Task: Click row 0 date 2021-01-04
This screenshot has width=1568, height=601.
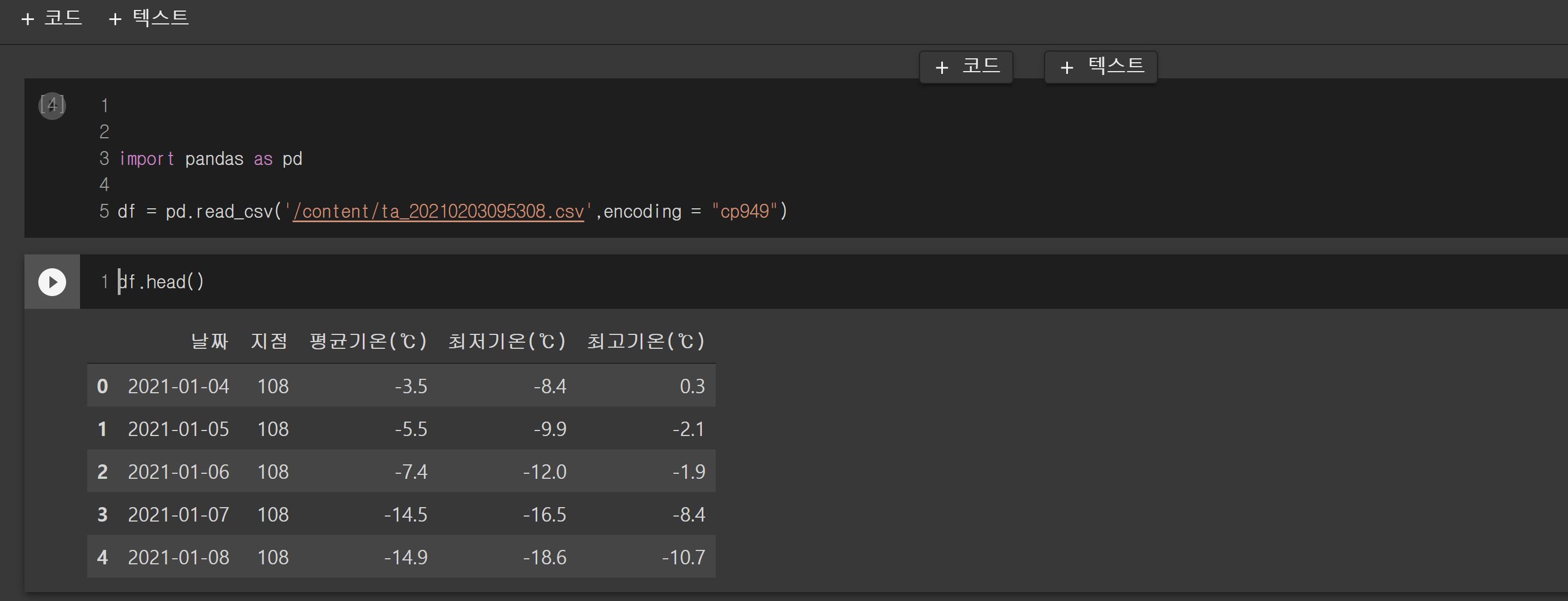Action: coord(178,386)
